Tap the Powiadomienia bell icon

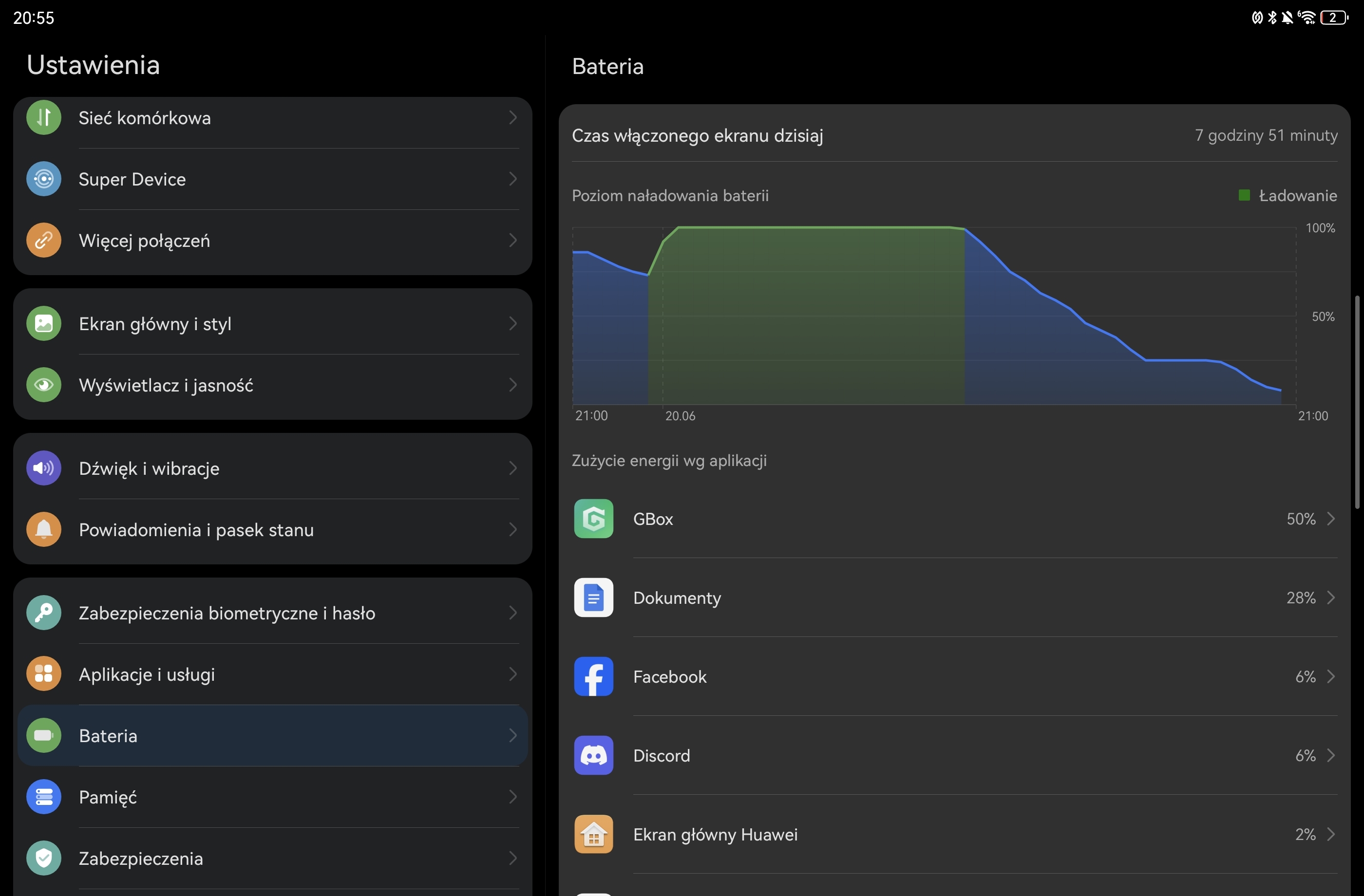point(43,529)
